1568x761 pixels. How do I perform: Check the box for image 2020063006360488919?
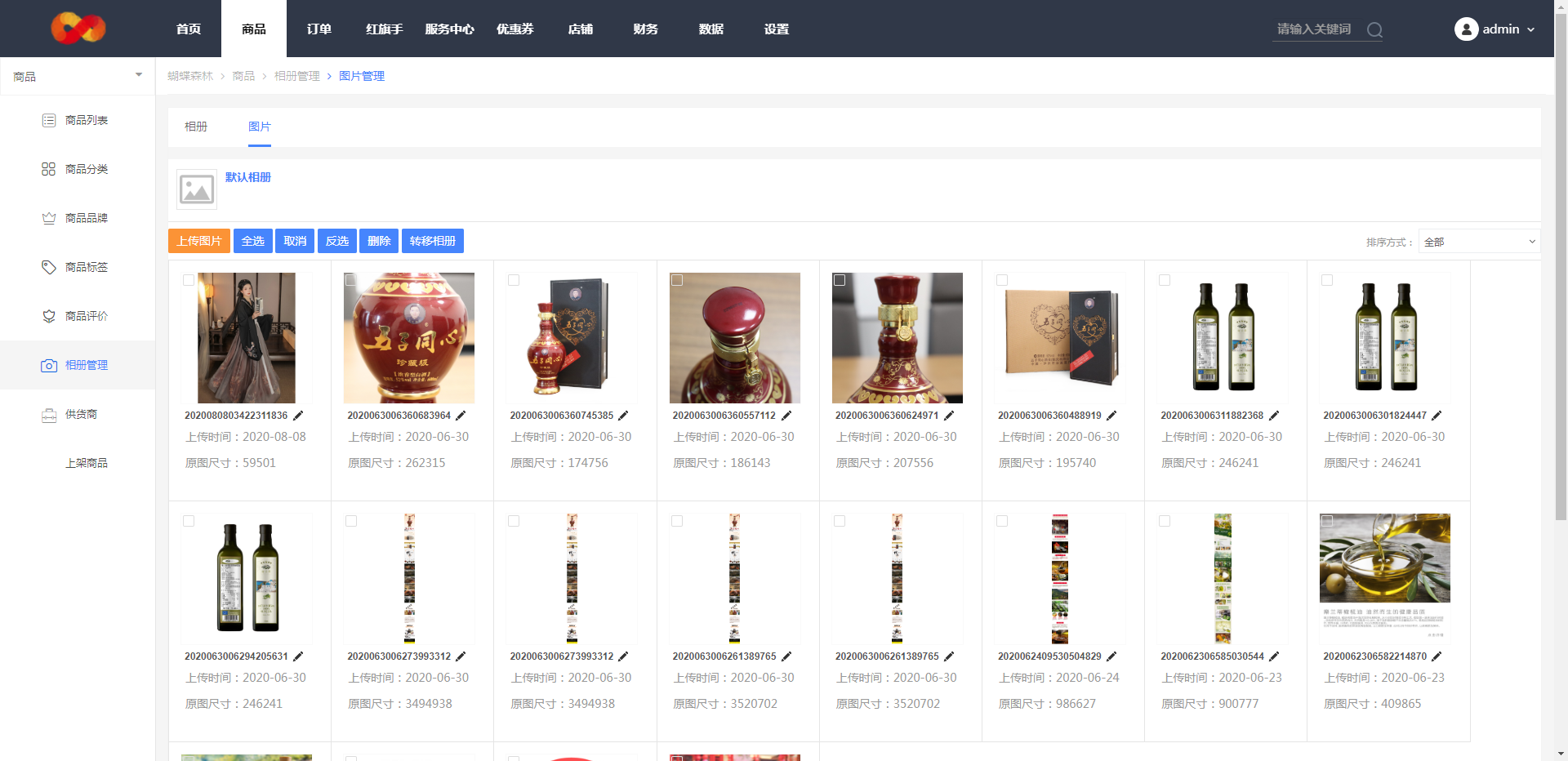point(1002,280)
